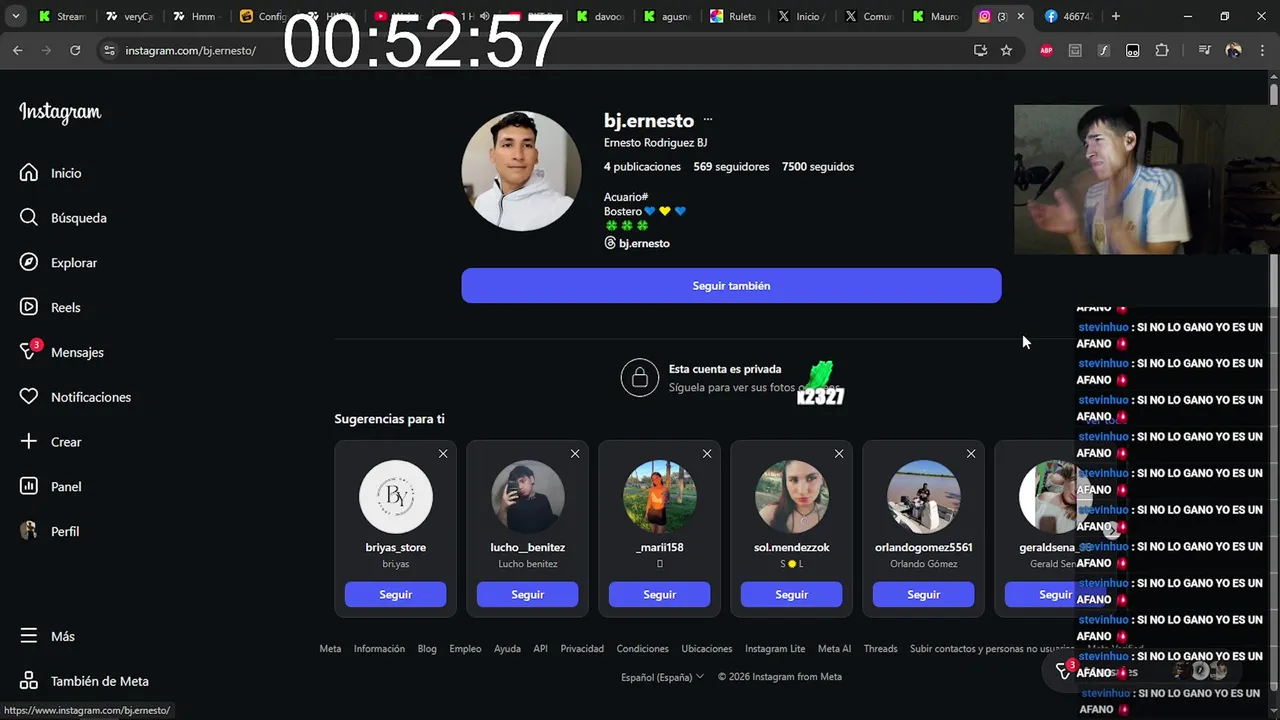
Task: Open the Notificaciones heart icon
Action: 29,397
